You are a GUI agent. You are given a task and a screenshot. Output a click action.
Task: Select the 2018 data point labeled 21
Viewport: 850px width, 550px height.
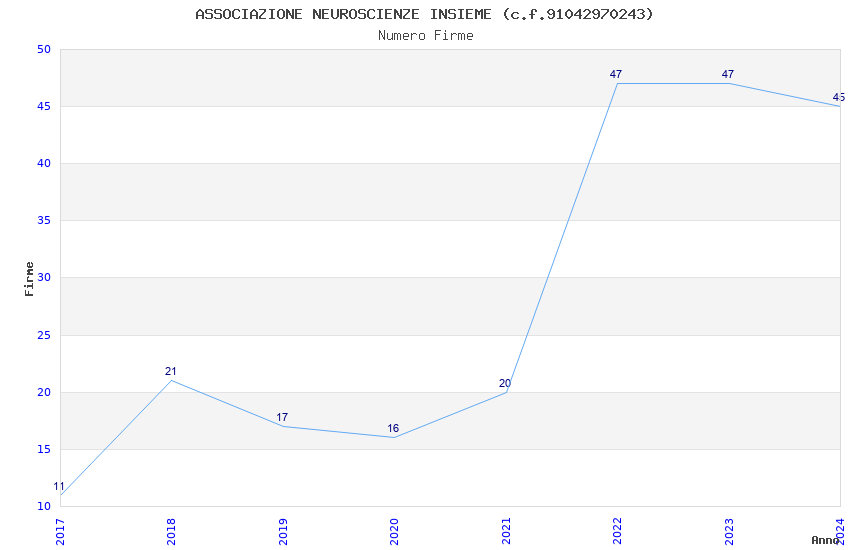(172, 380)
